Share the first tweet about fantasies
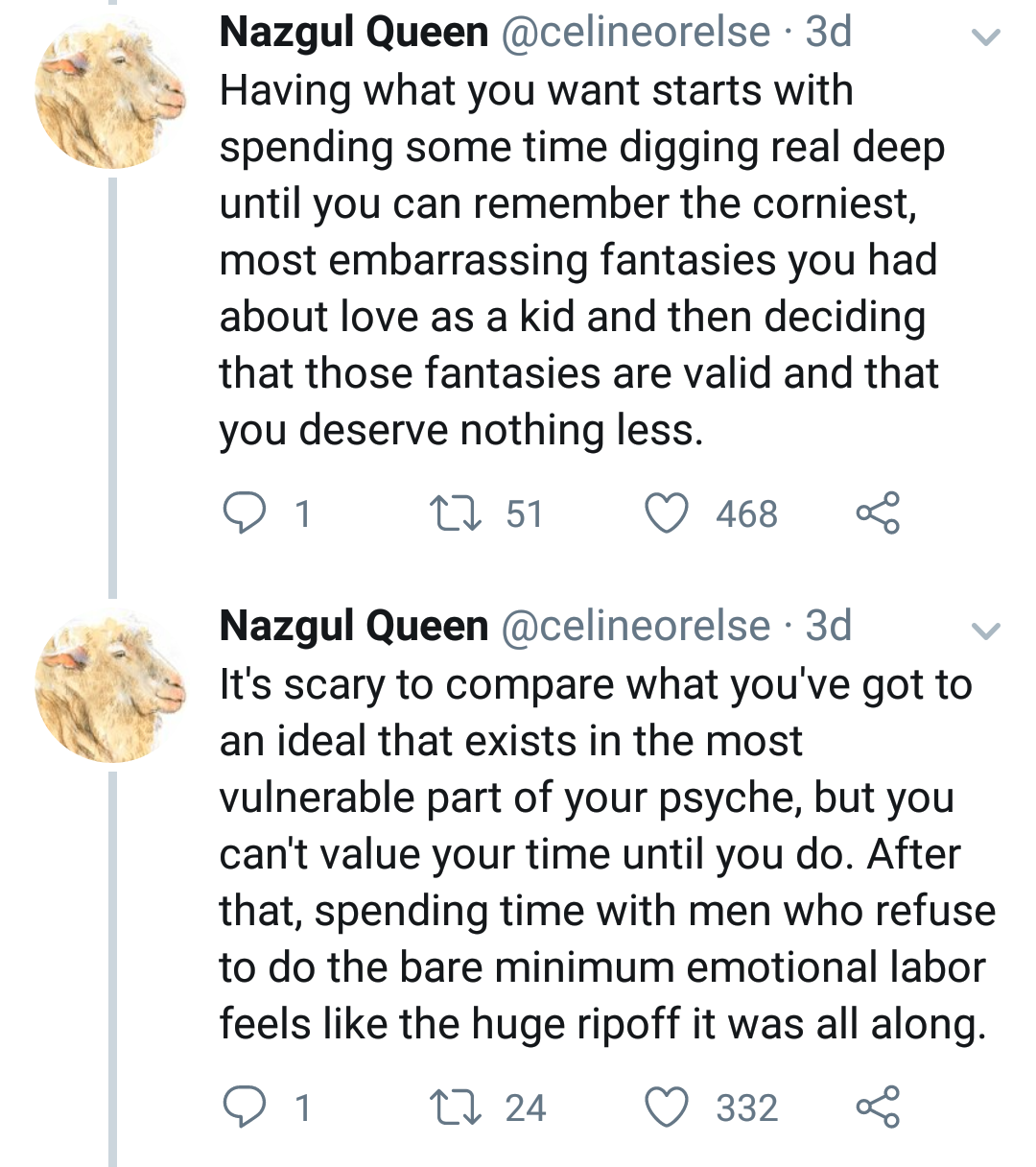The width and height of the screenshot is (1036, 1167). point(878,513)
